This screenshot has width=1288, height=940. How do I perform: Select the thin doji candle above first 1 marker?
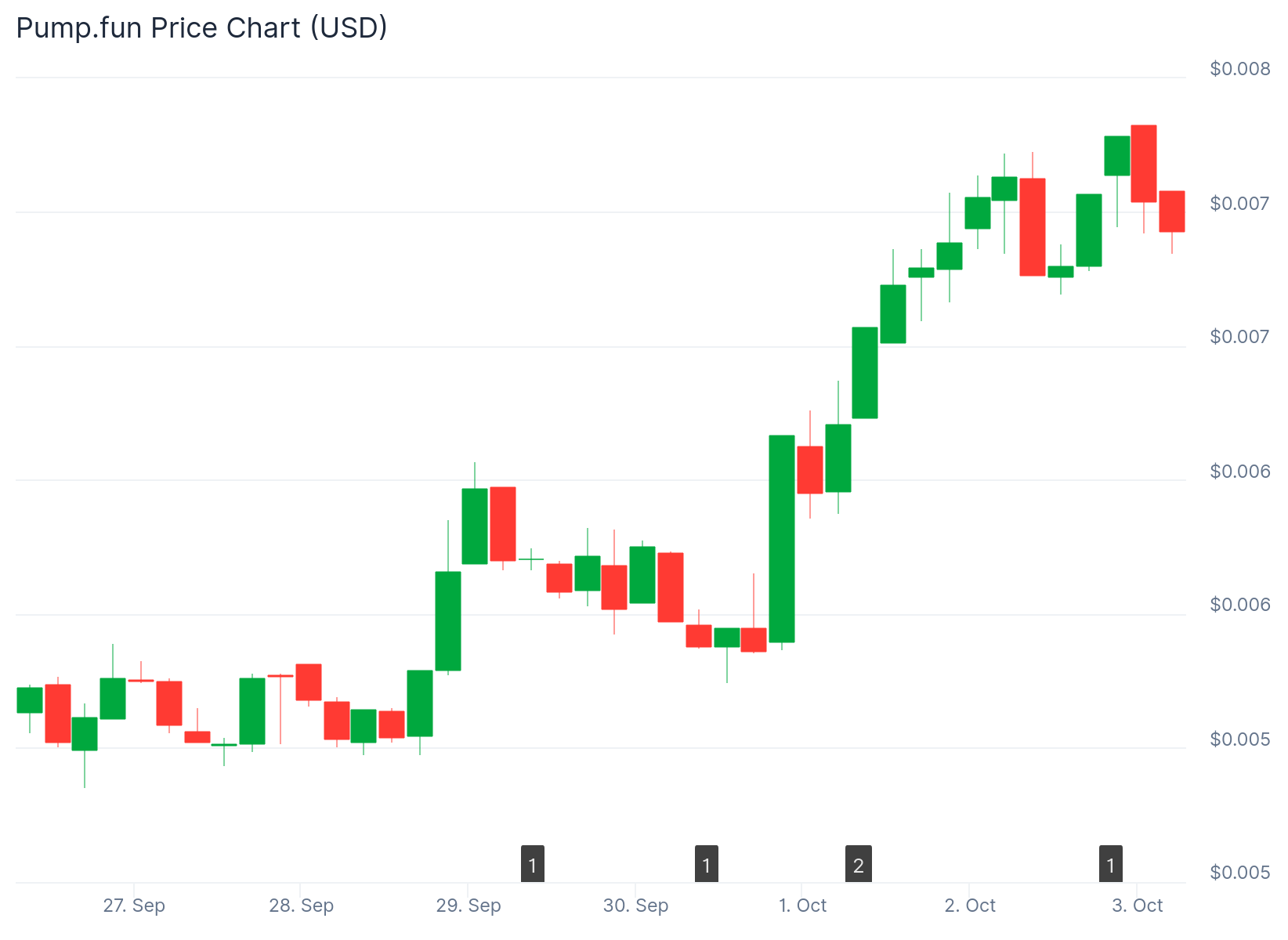[531, 559]
